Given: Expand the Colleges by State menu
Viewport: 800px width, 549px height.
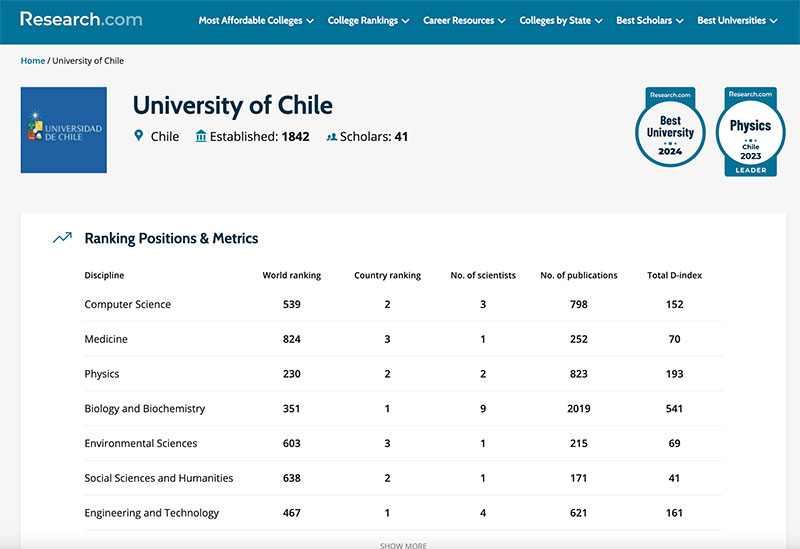Looking at the screenshot, I should point(561,20).
